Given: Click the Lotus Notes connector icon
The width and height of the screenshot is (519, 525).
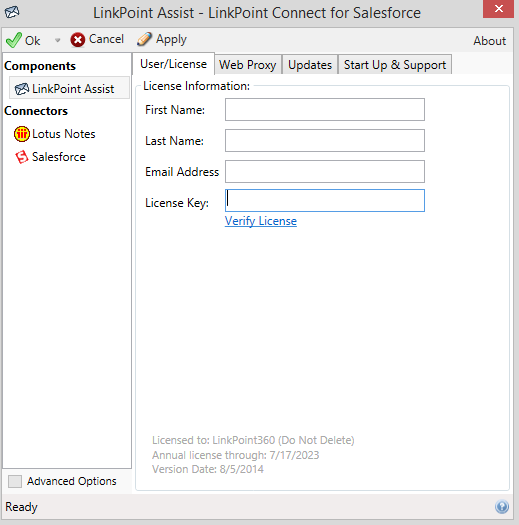Looking at the screenshot, I should (x=21, y=134).
